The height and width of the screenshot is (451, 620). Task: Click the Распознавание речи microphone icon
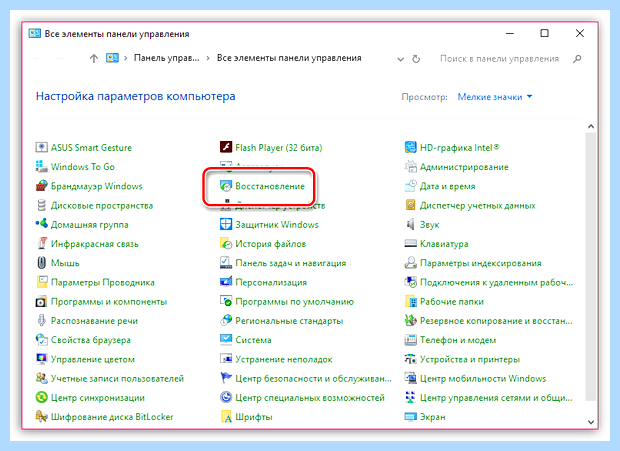point(42,321)
